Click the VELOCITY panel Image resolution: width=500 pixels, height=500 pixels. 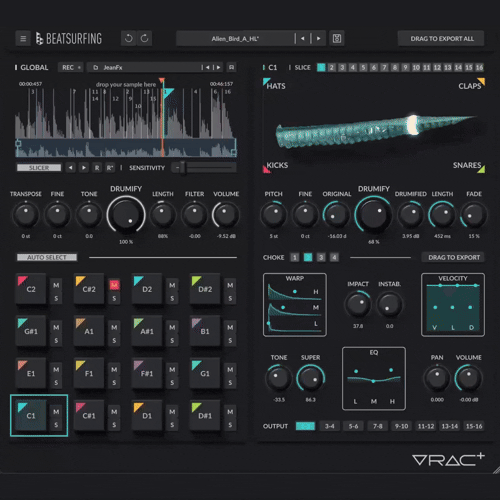point(453,305)
